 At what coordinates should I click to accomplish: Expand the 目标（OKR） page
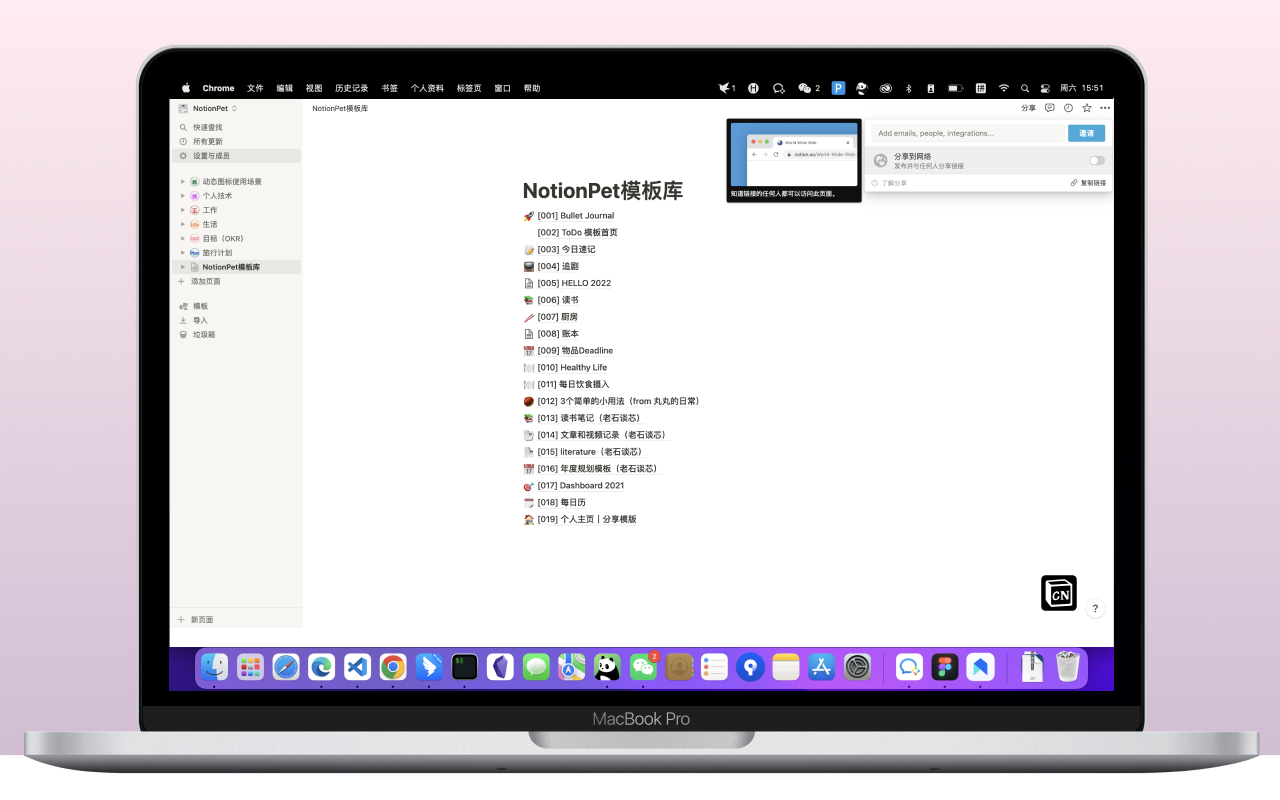click(183, 239)
